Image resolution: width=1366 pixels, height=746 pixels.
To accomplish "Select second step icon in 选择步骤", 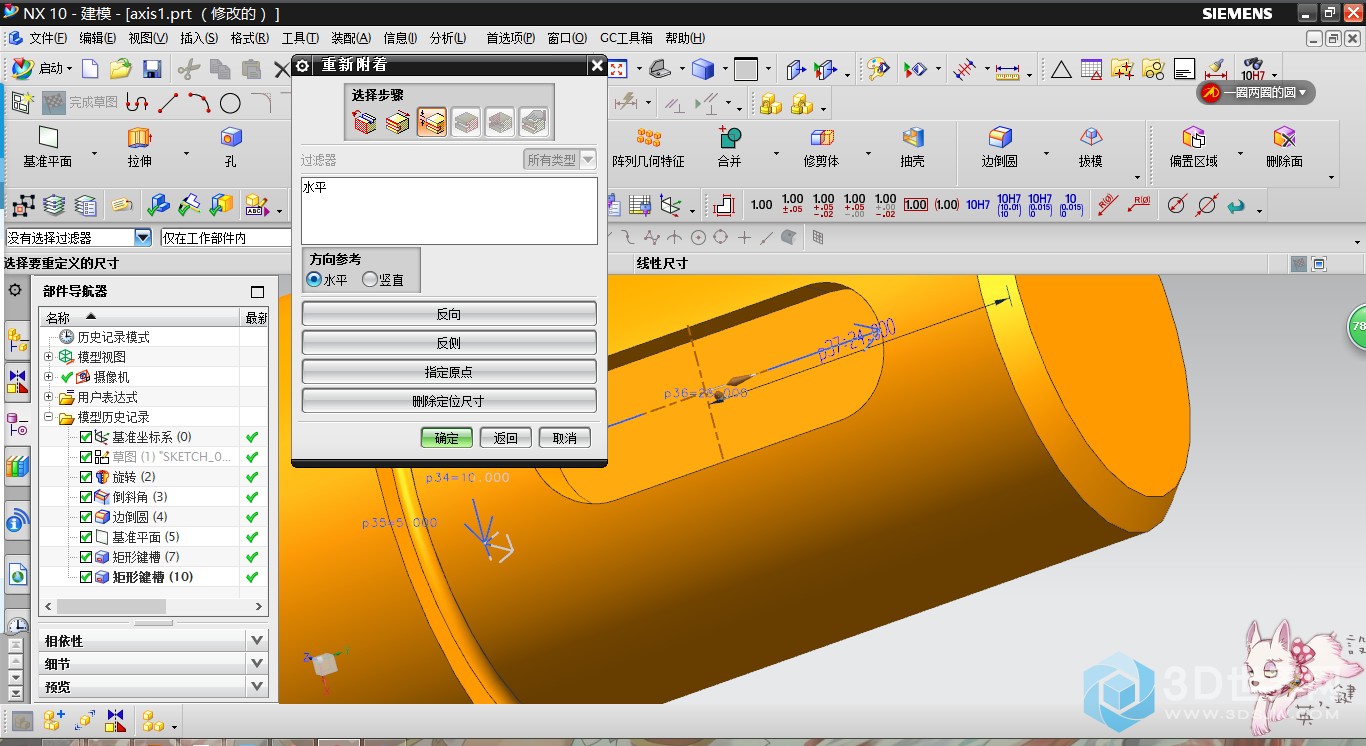I will click(x=398, y=123).
